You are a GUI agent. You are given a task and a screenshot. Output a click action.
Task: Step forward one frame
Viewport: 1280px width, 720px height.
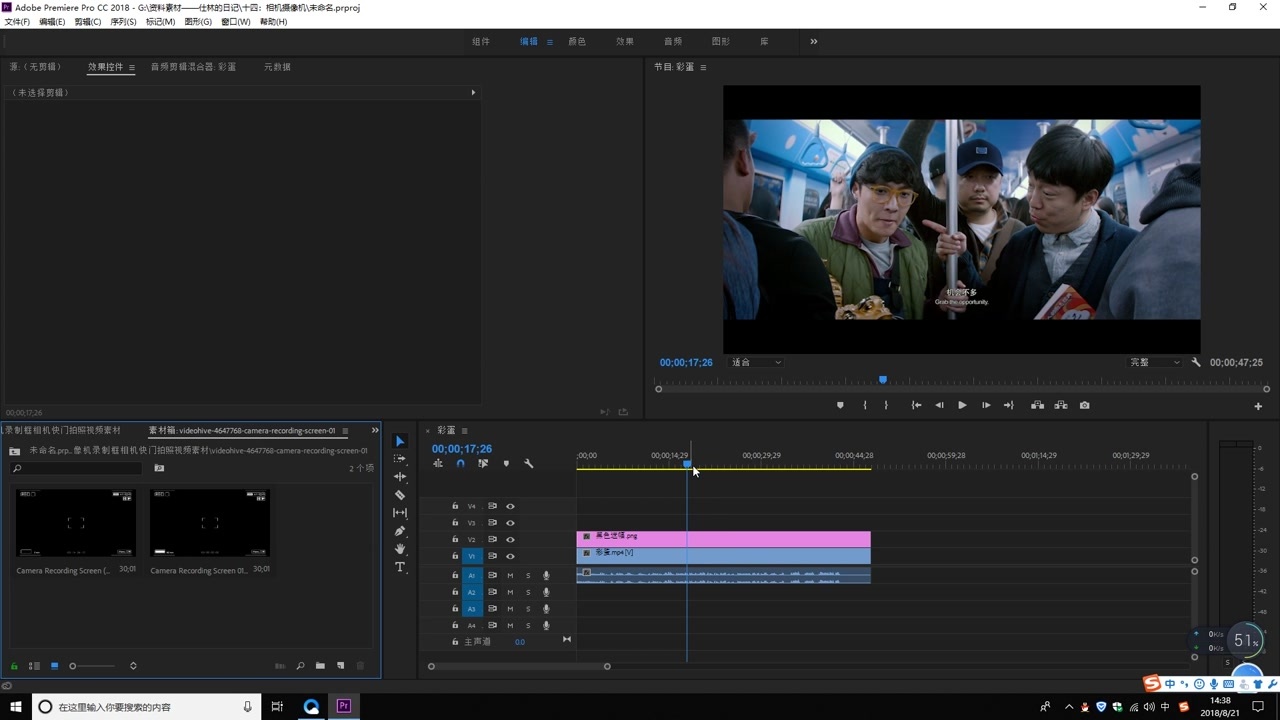click(x=986, y=405)
